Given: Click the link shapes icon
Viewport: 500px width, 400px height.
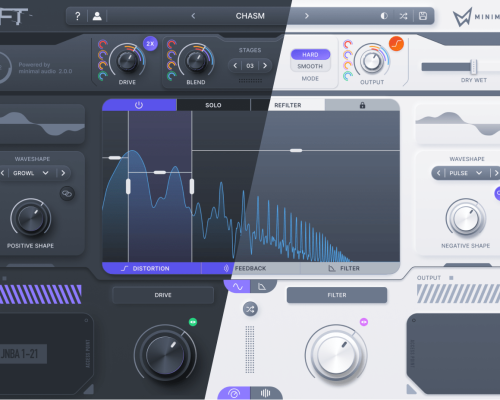Looking at the screenshot, I should point(67,194).
